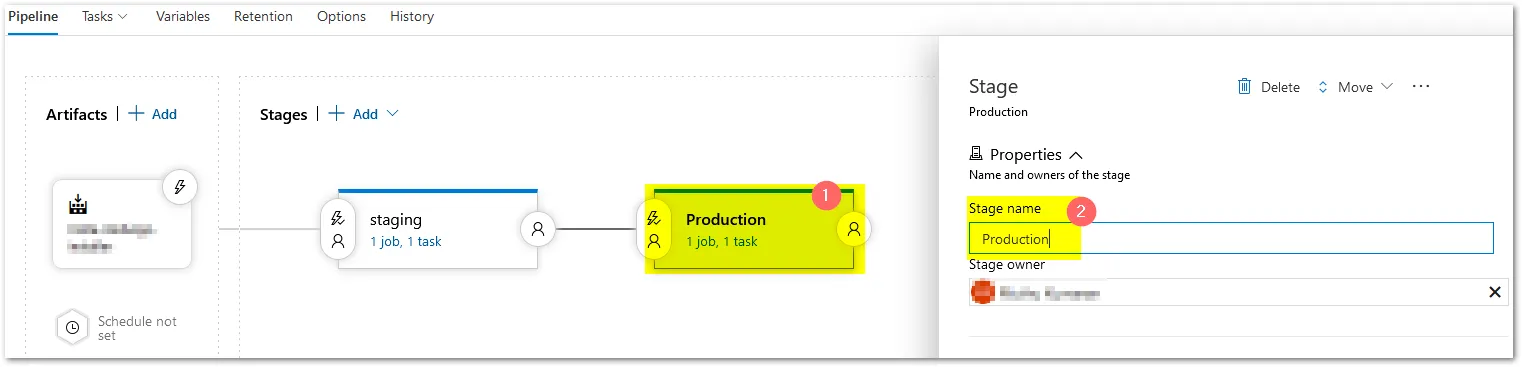The image size is (1522, 367).
Task: Open the Production stage post-deployment conditions person icon
Action: coord(854,229)
